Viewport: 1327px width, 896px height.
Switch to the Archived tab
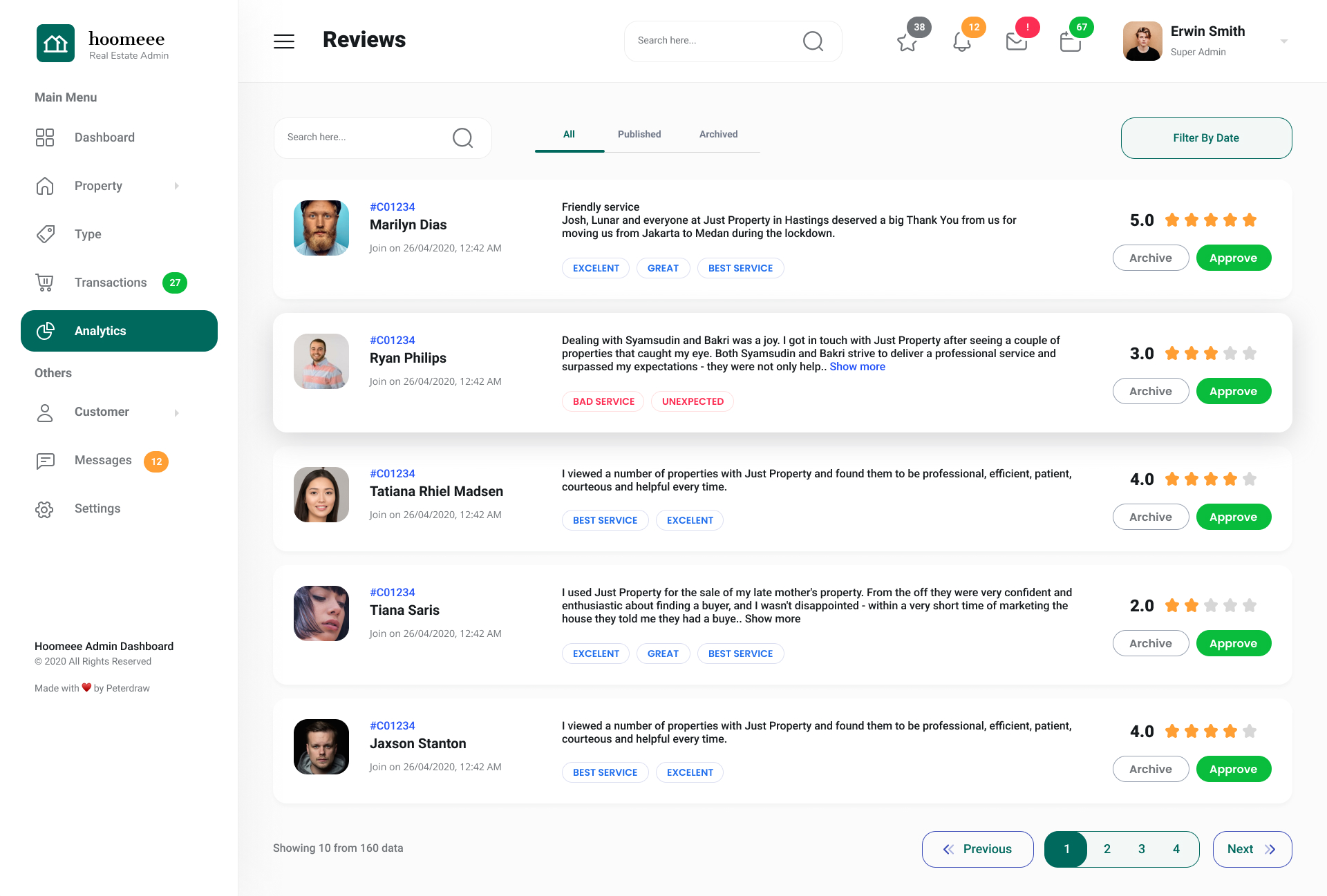718,134
